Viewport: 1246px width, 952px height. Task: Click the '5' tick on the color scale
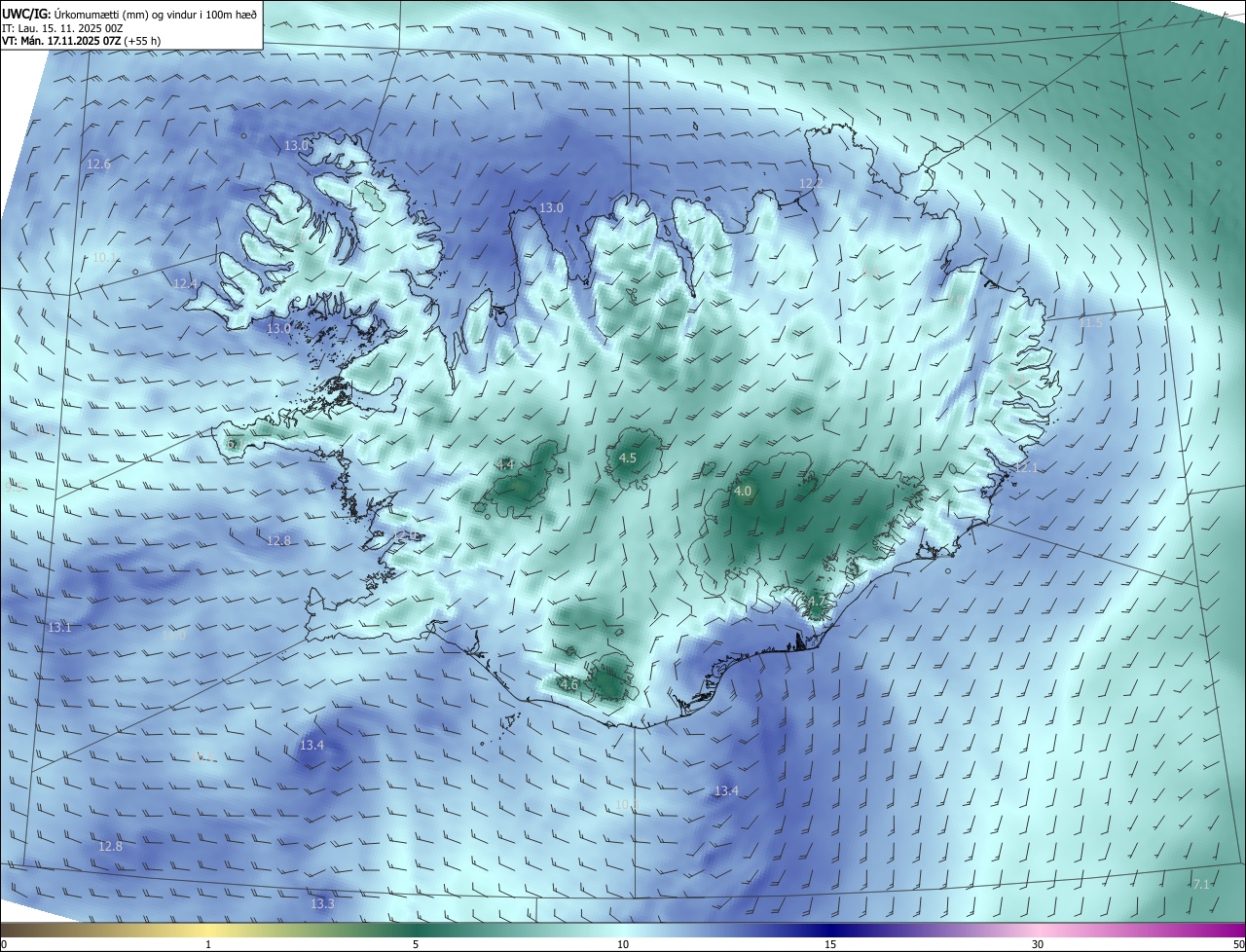(x=416, y=944)
